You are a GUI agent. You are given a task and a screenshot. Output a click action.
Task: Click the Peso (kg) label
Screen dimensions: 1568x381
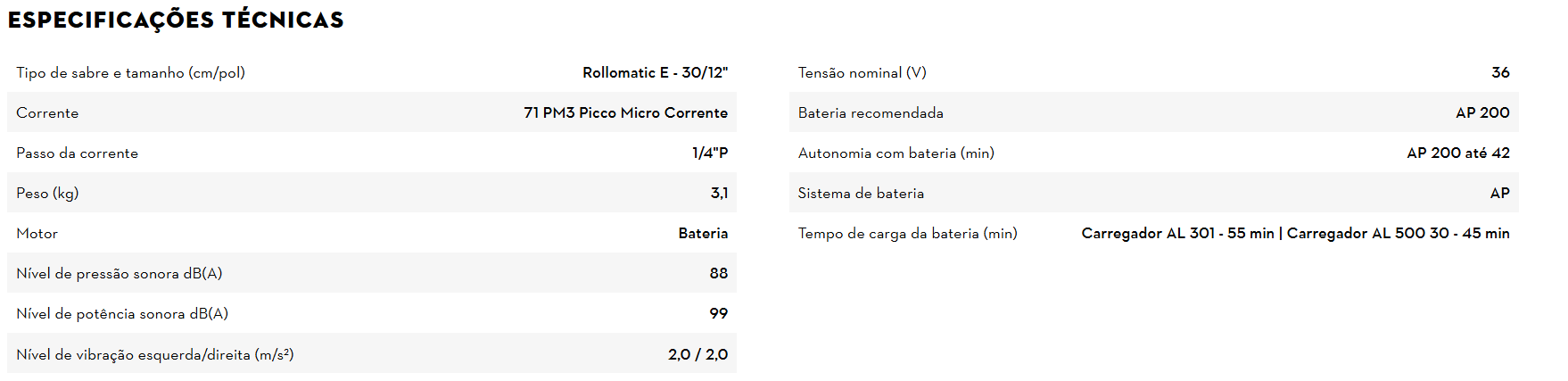47,193
